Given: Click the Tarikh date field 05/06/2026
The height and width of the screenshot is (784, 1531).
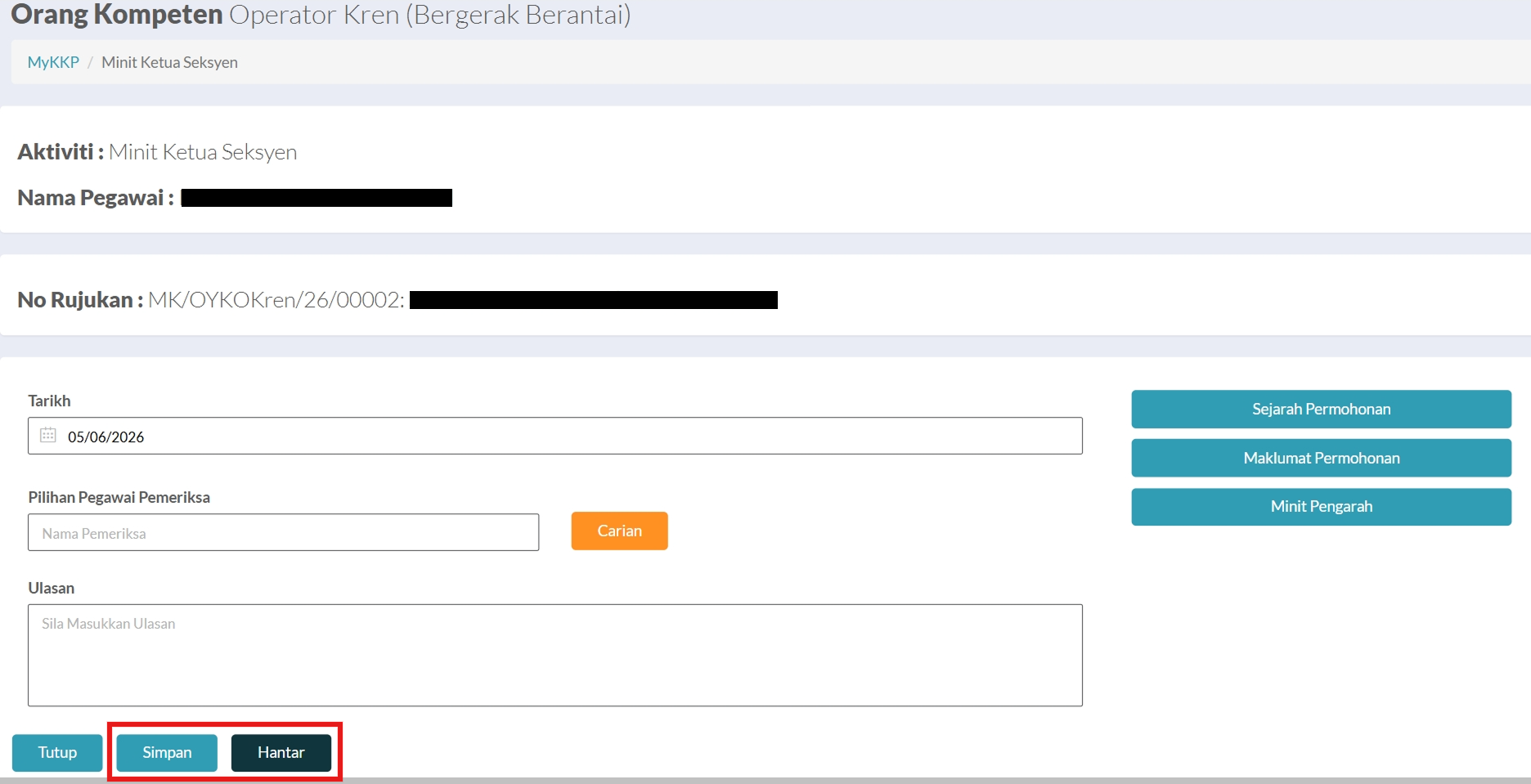Looking at the screenshot, I should point(555,436).
